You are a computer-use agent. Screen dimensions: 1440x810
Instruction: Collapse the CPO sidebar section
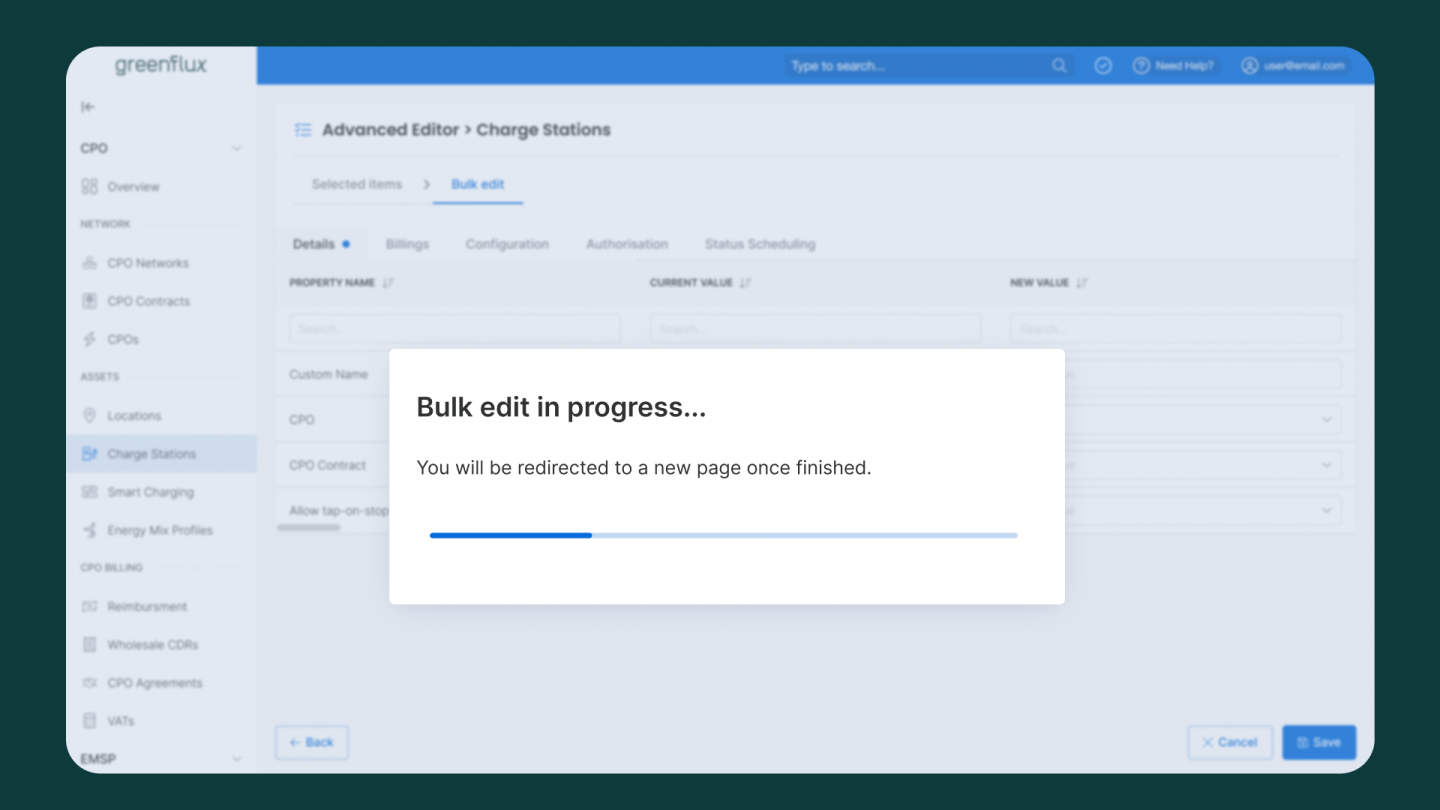(x=237, y=148)
